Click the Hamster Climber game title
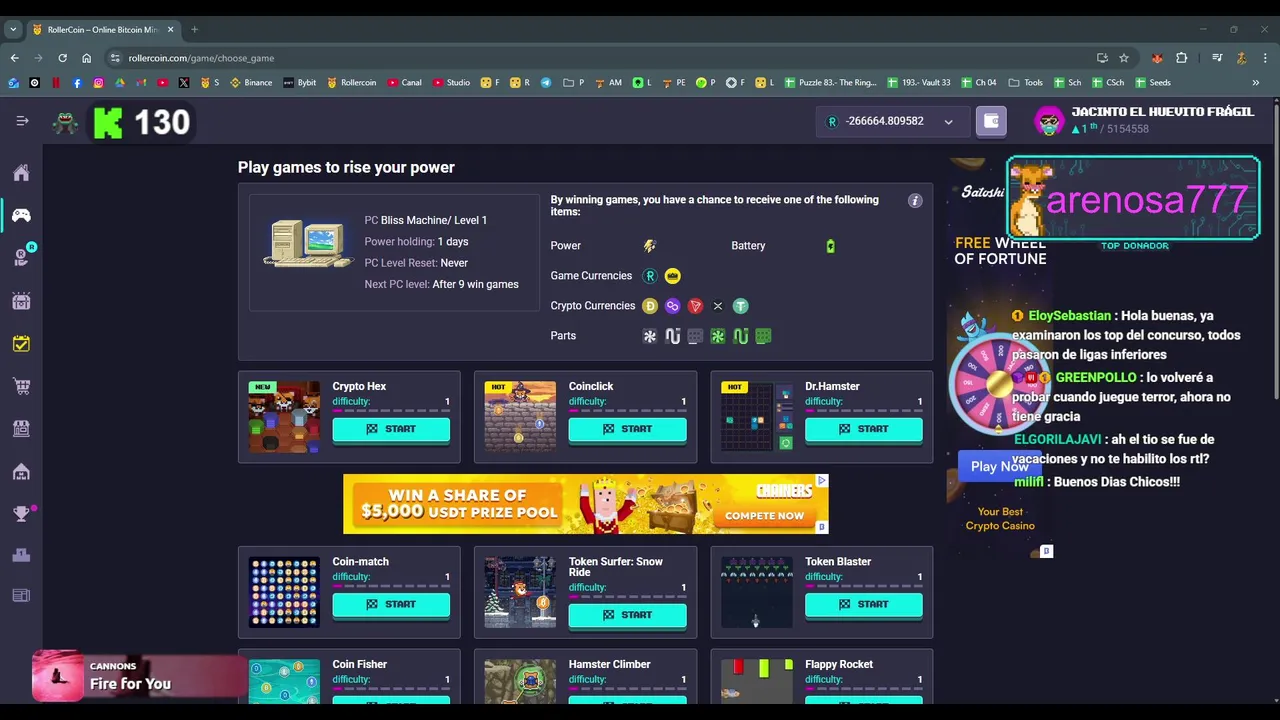 click(609, 664)
